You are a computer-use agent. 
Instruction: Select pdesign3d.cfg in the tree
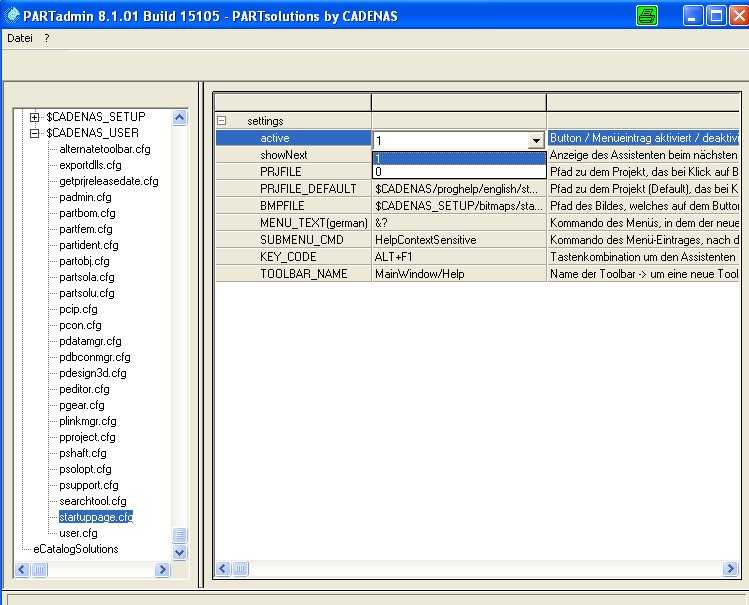click(x=93, y=373)
